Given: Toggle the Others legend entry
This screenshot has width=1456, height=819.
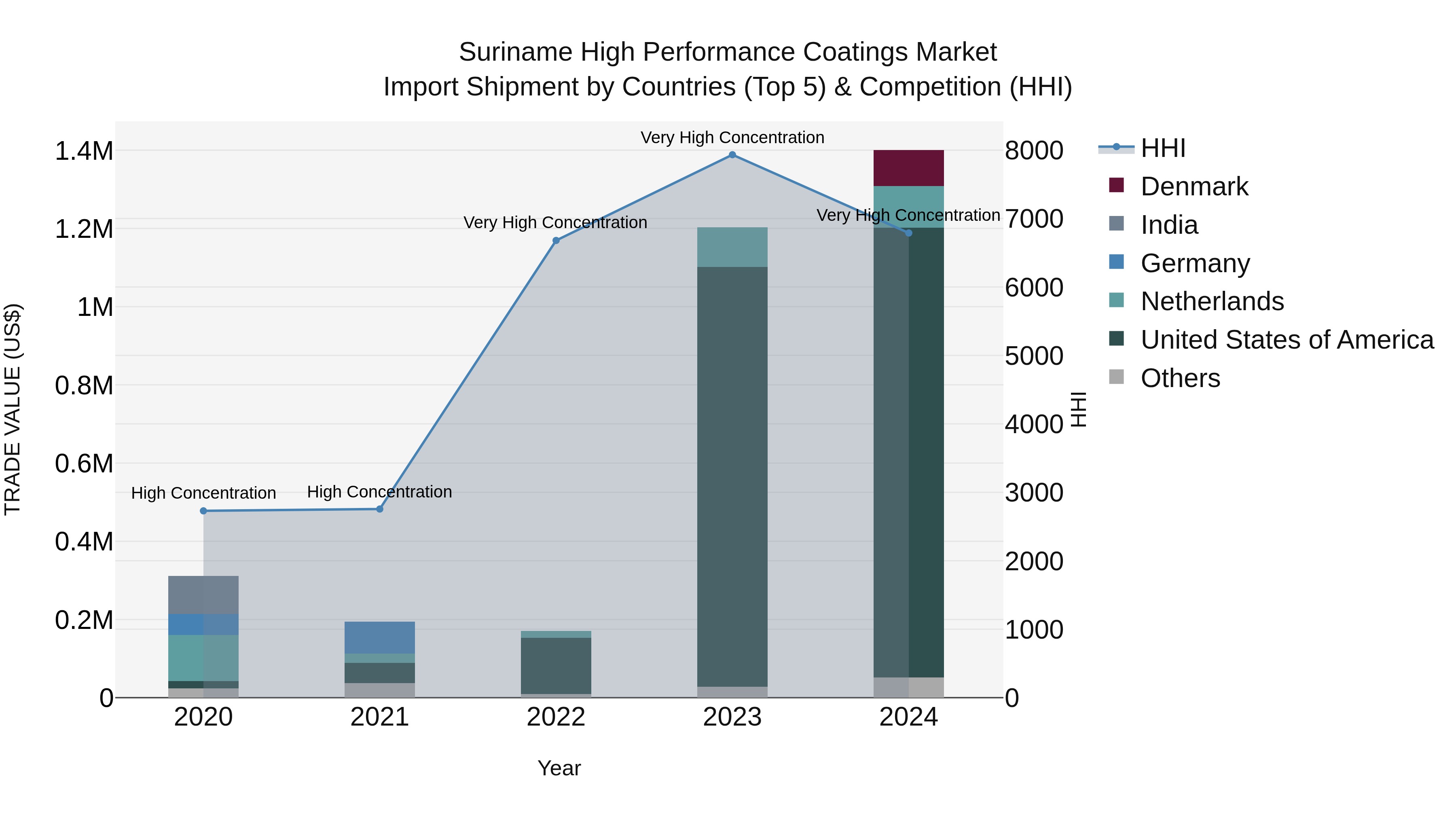Looking at the screenshot, I should (x=1164, y=378).
